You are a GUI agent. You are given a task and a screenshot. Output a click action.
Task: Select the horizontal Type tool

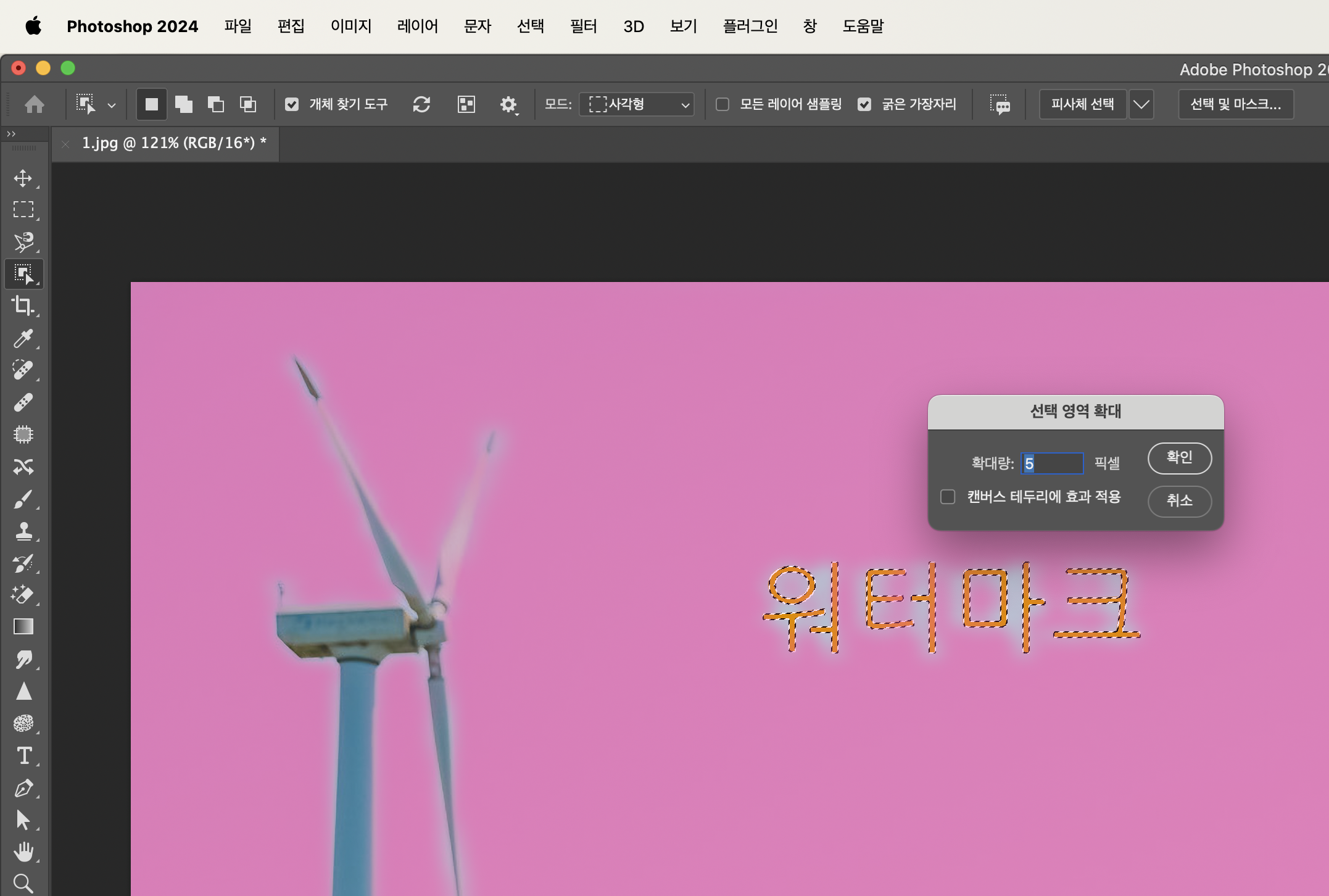click(23, 756)
